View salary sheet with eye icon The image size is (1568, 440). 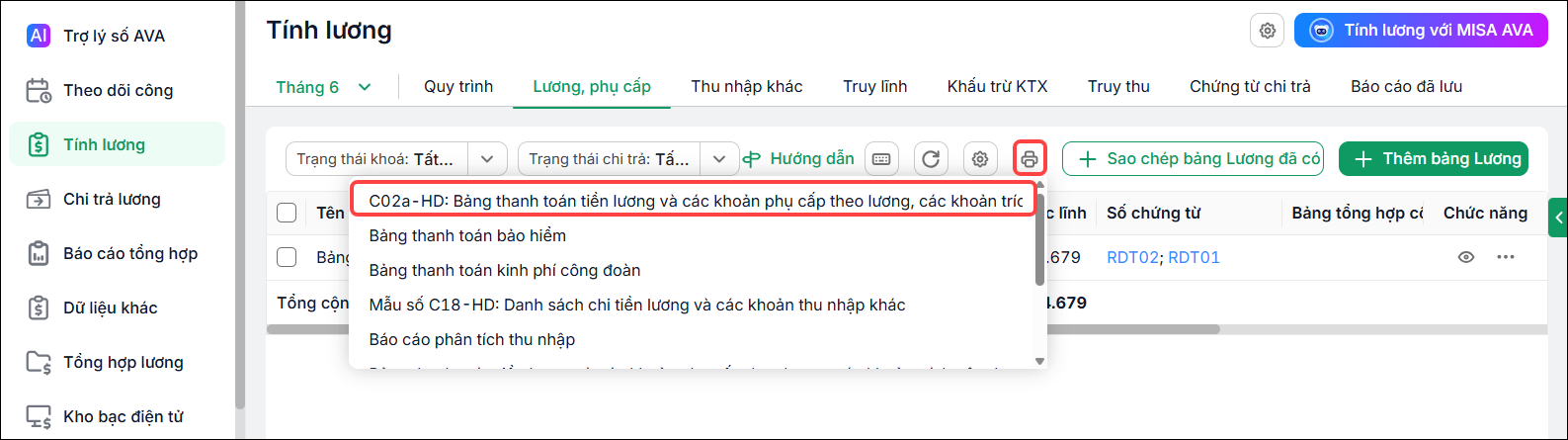click(x=1466, y=257)
